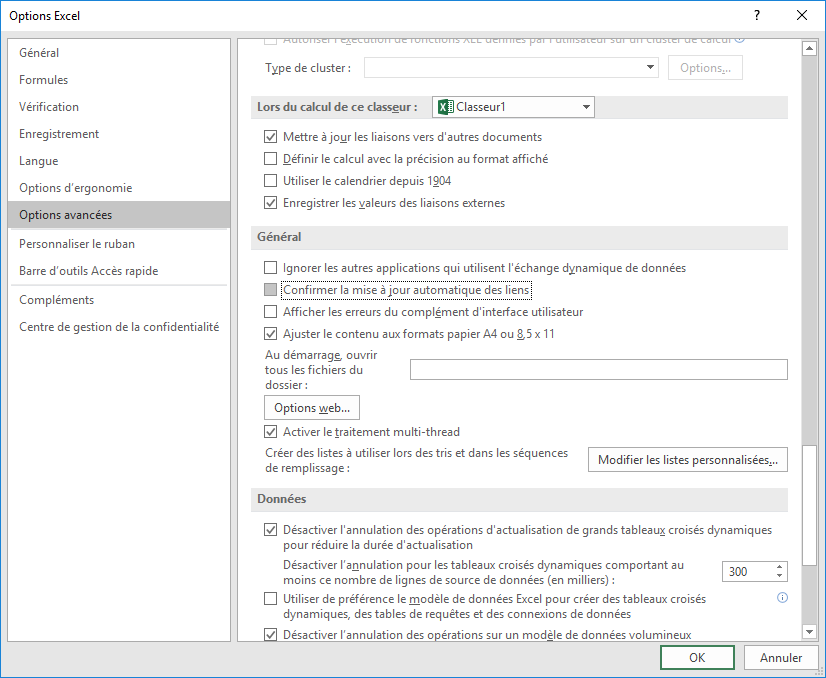Viewport: 826px width, 678px height.
Task: Select 'Personnaliser le ruban' in the sidebar
Action: click(77, 244)
